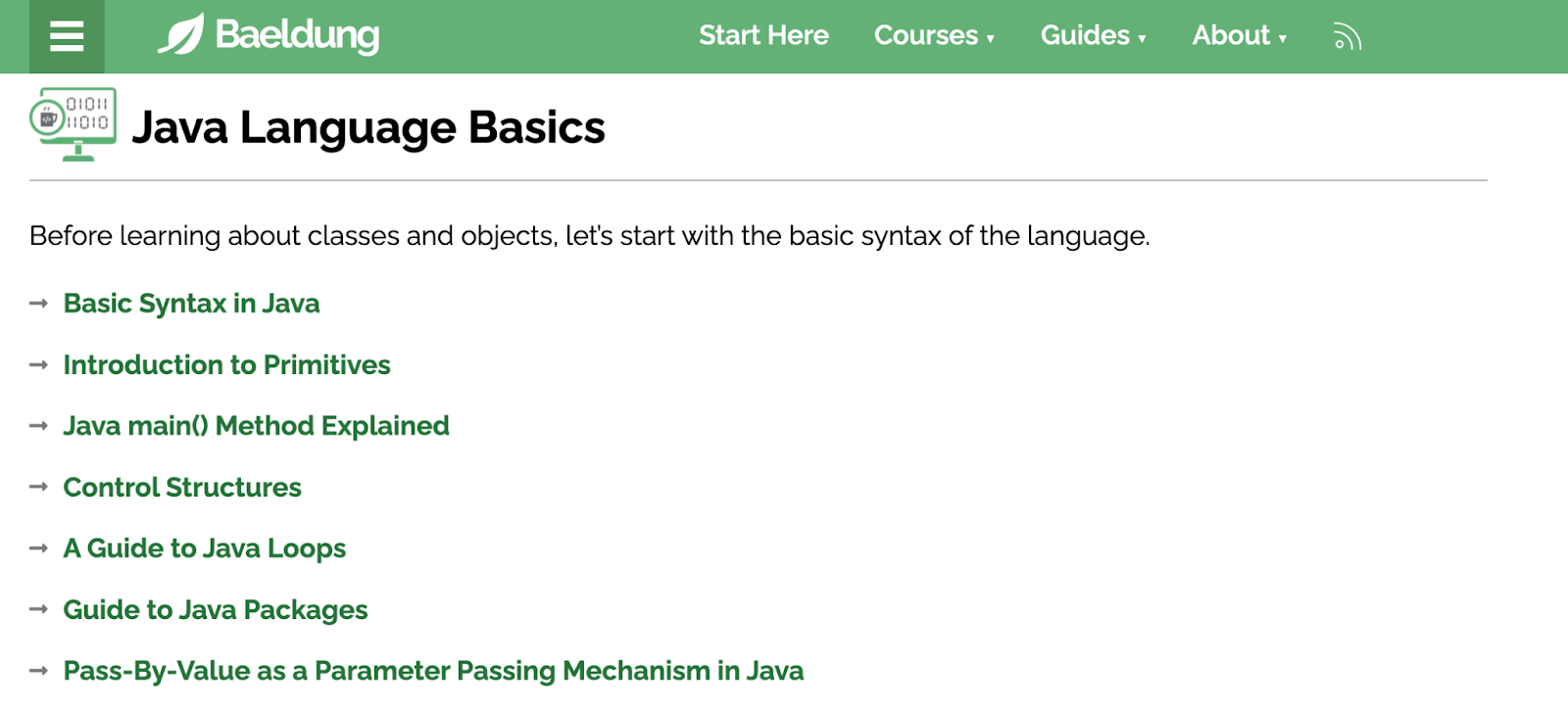Image resolution: width=1568 pixels, height=714 pixels.
Task: Click arrow bullet beside Guide to Java Packages
Action: coord(39,609)
